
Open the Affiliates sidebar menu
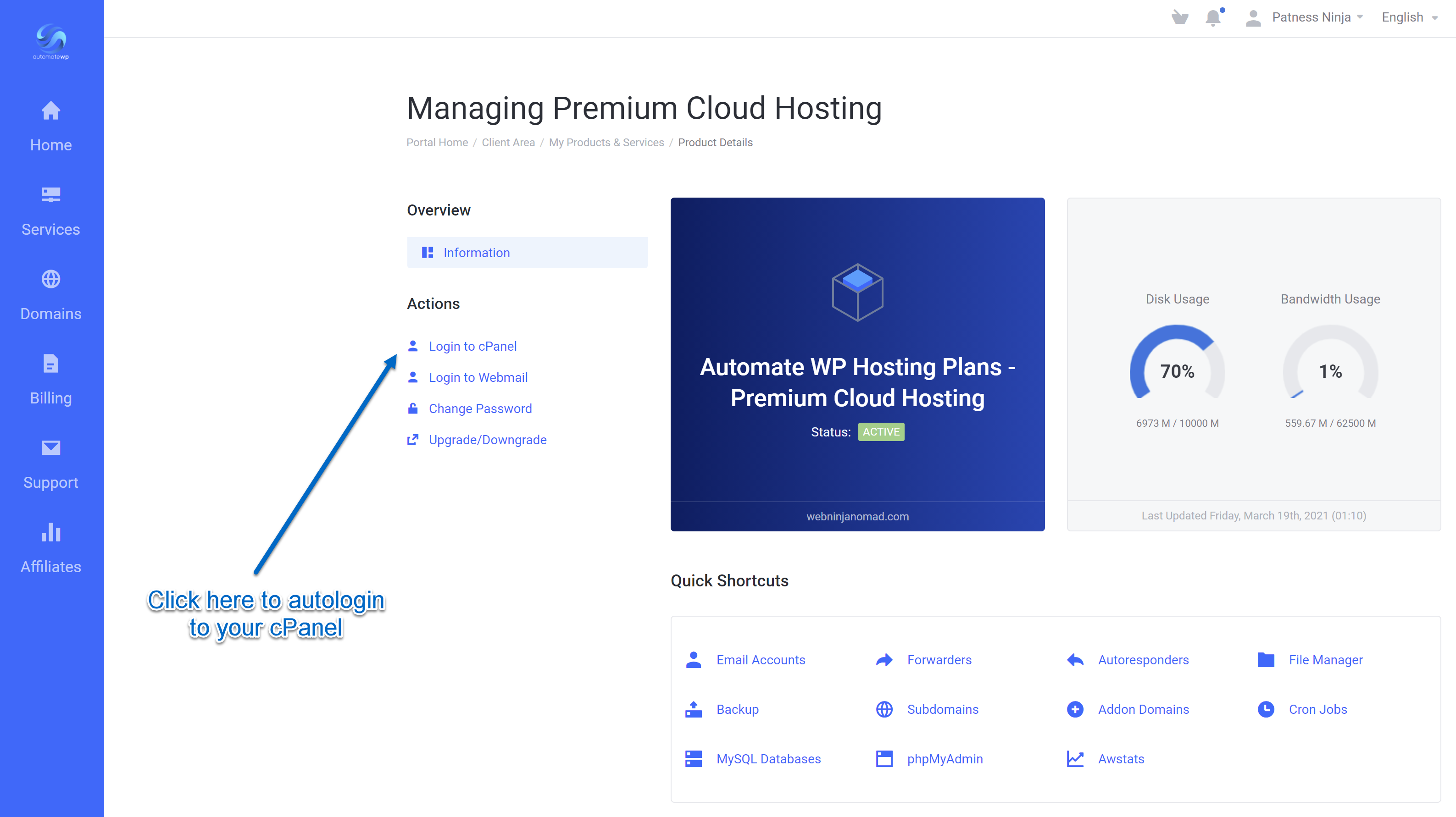(x=51, y=567)
